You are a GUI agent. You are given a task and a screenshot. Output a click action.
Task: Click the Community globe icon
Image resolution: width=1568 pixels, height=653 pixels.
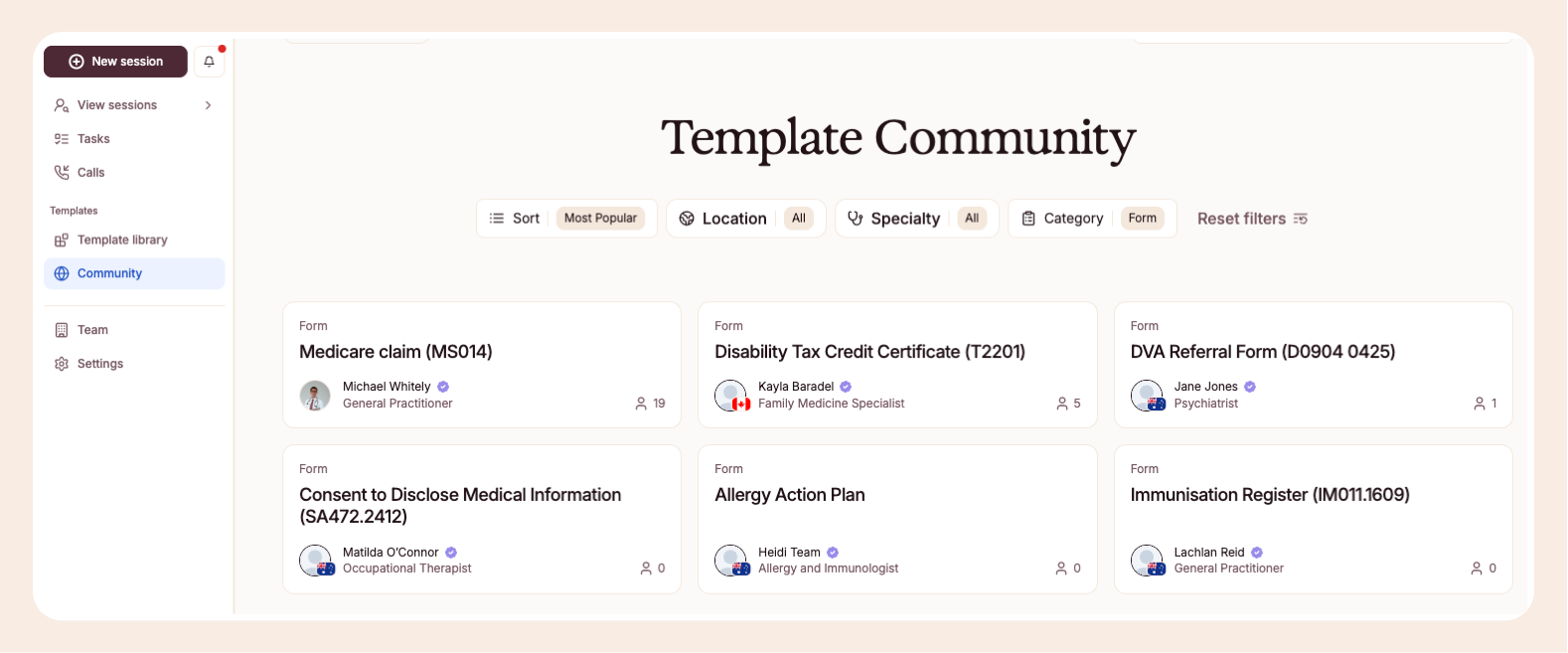(x=62, y=273)
